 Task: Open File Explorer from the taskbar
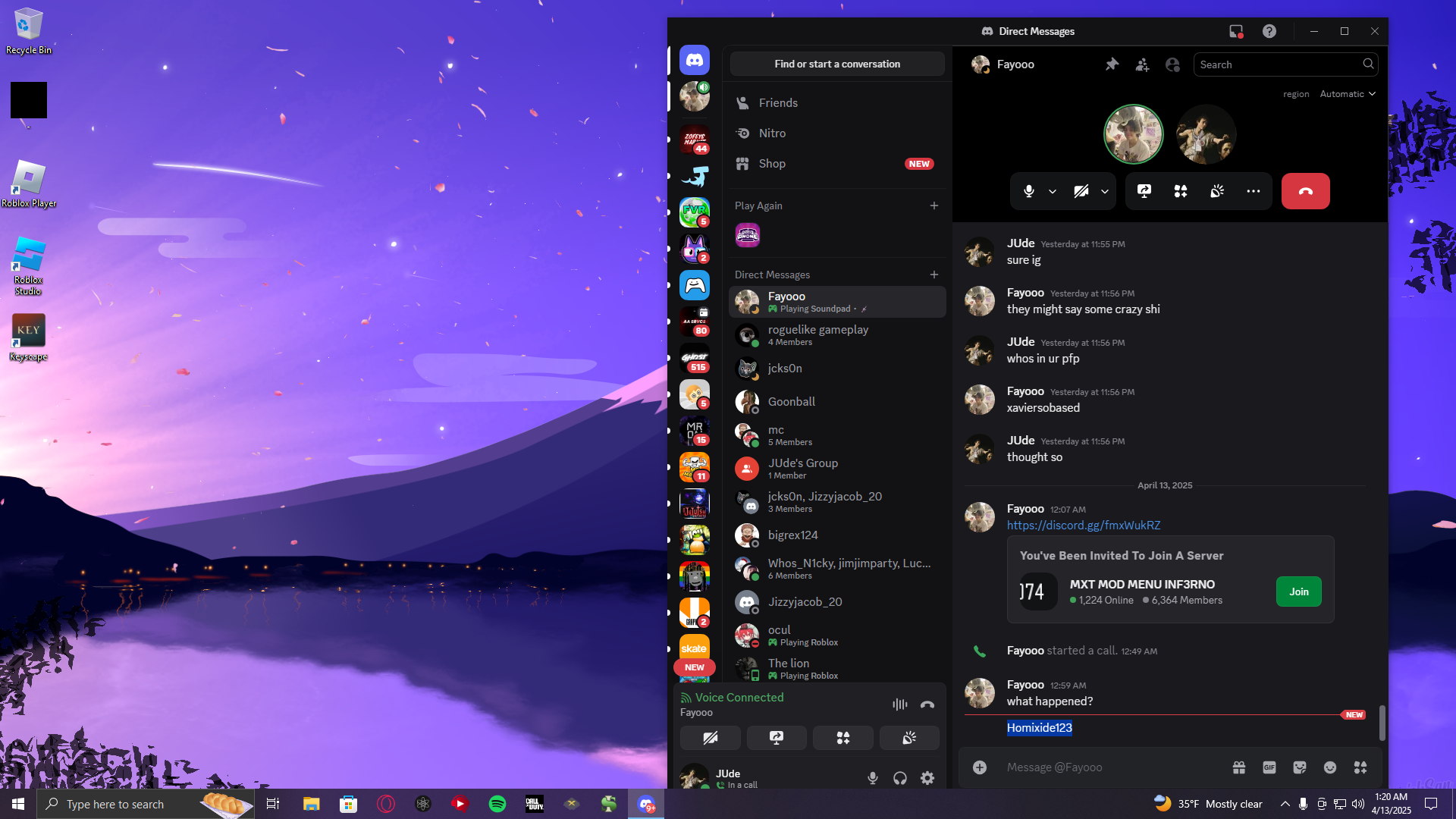(311, 804)
